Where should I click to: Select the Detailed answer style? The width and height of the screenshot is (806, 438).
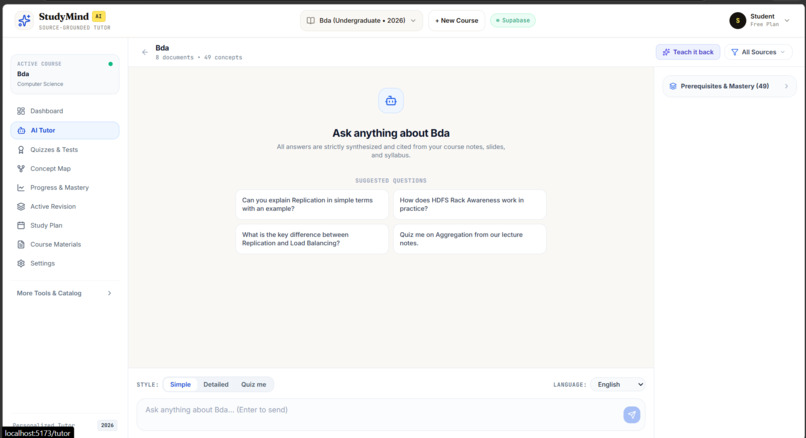216,385
